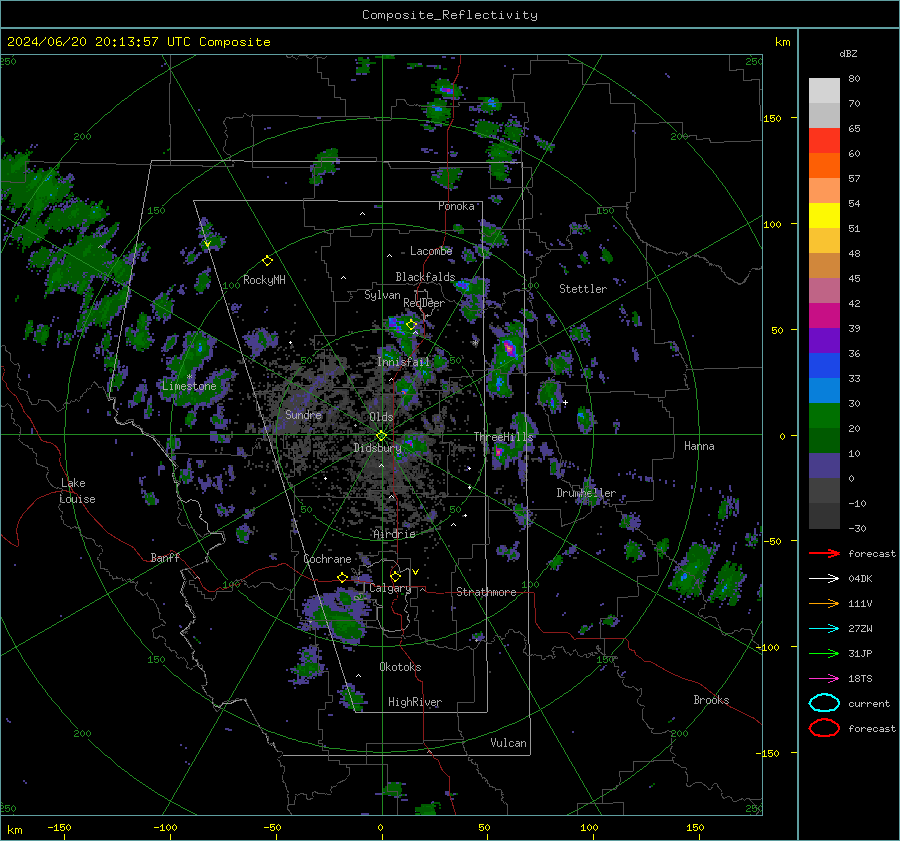Click the Calgary city label
Image resolution: width=900 pixels, height=841 pixels.
tap(390, 588)
